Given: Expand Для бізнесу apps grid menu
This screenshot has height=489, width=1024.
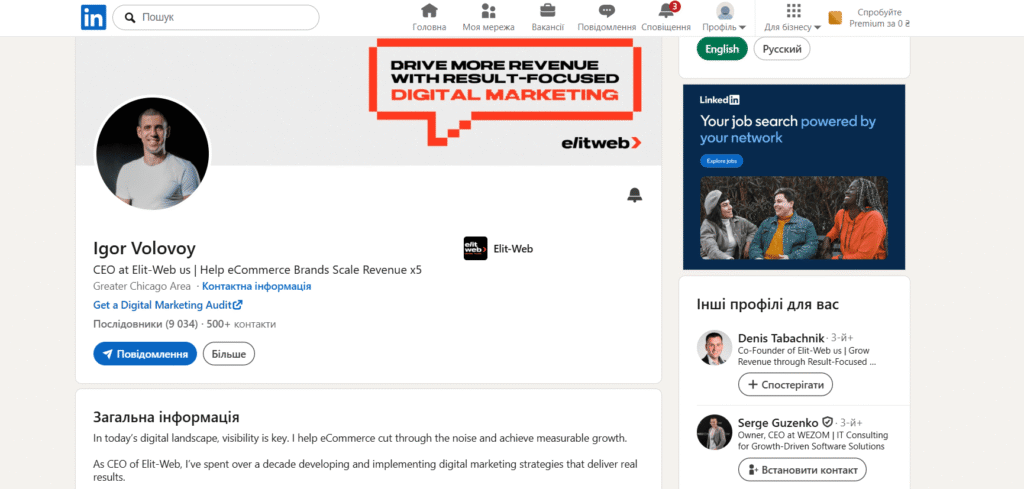Looking at the screenshot, I should (793, 18).
